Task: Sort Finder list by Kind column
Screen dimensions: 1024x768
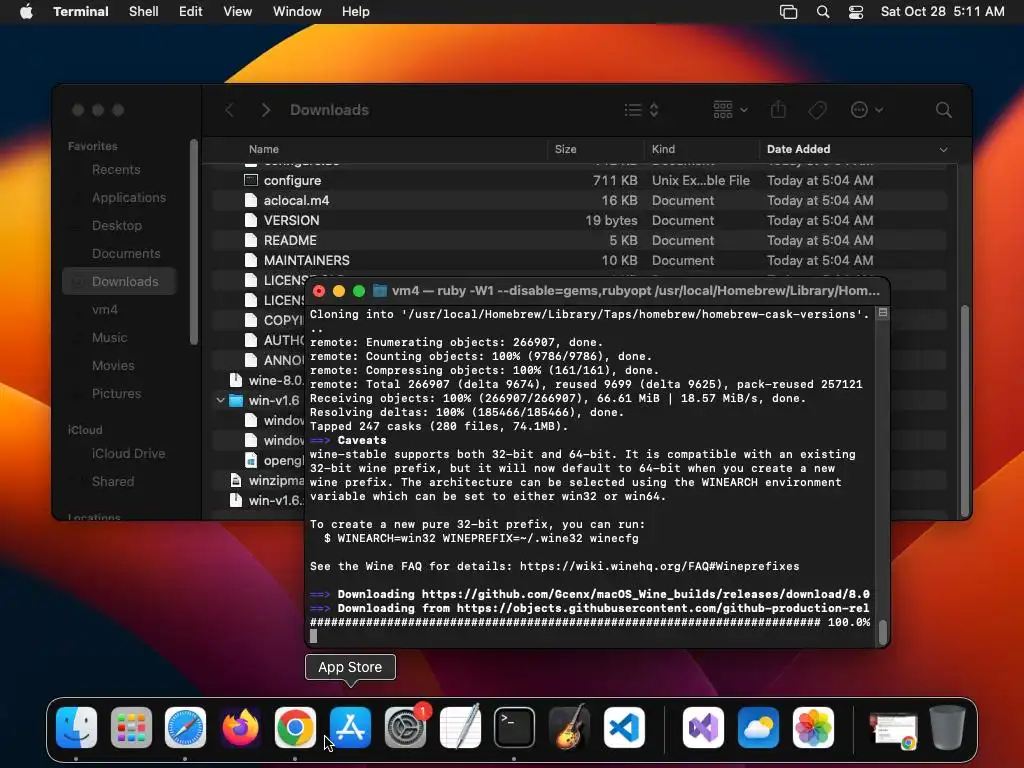Action: pos(664,149)
